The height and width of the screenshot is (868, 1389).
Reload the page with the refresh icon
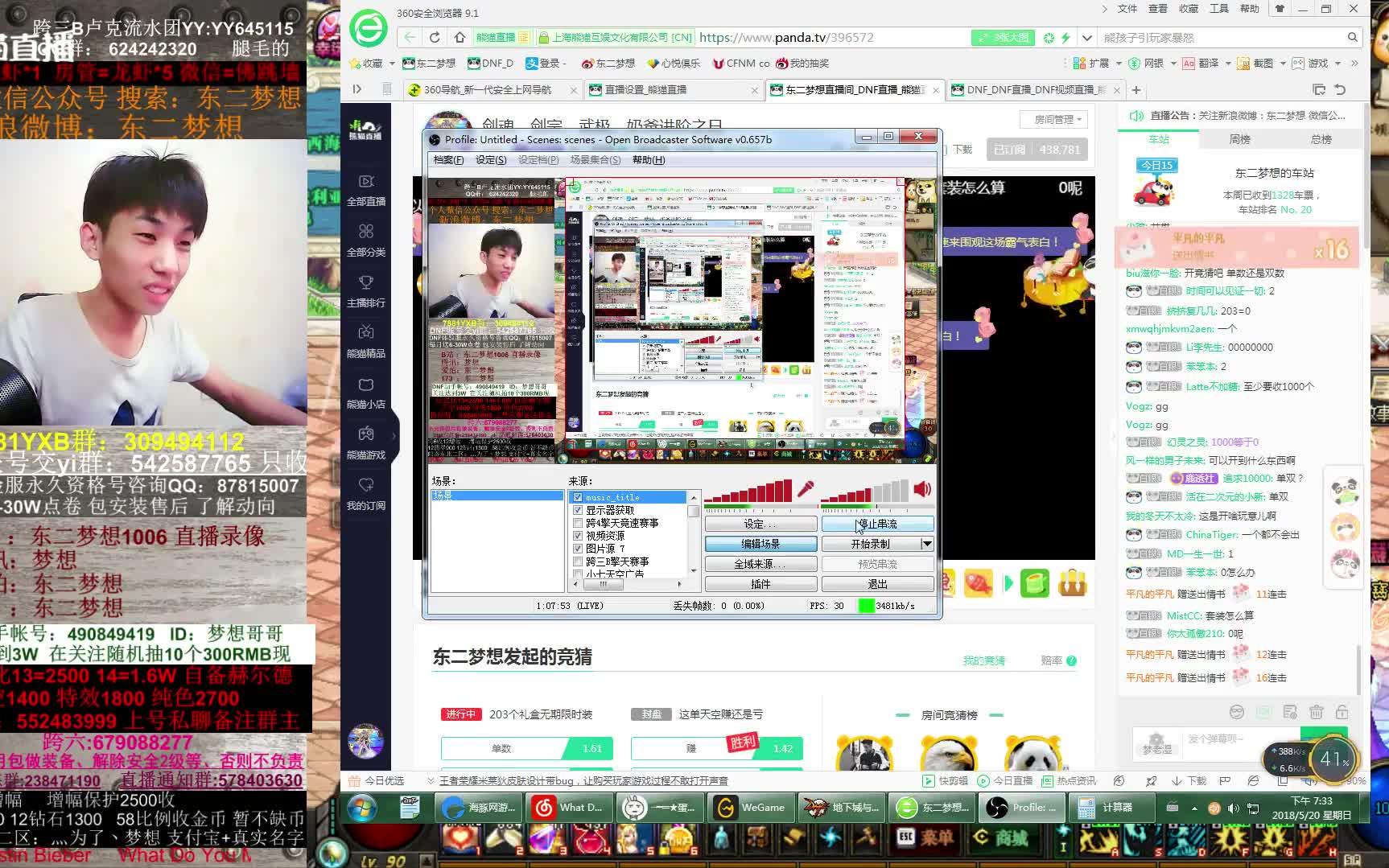pyautogui.click(x=435, y=37)
